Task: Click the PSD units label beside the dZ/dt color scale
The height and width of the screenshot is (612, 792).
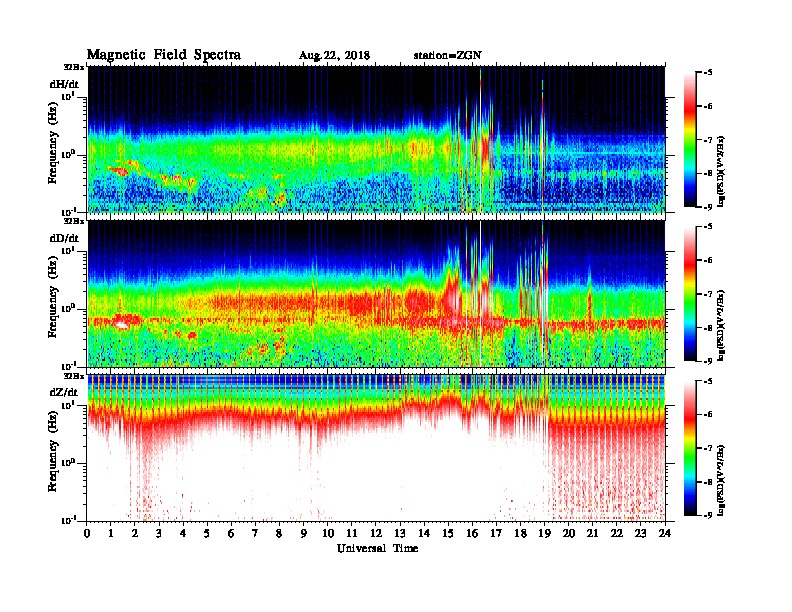Action: pos(722,480)
